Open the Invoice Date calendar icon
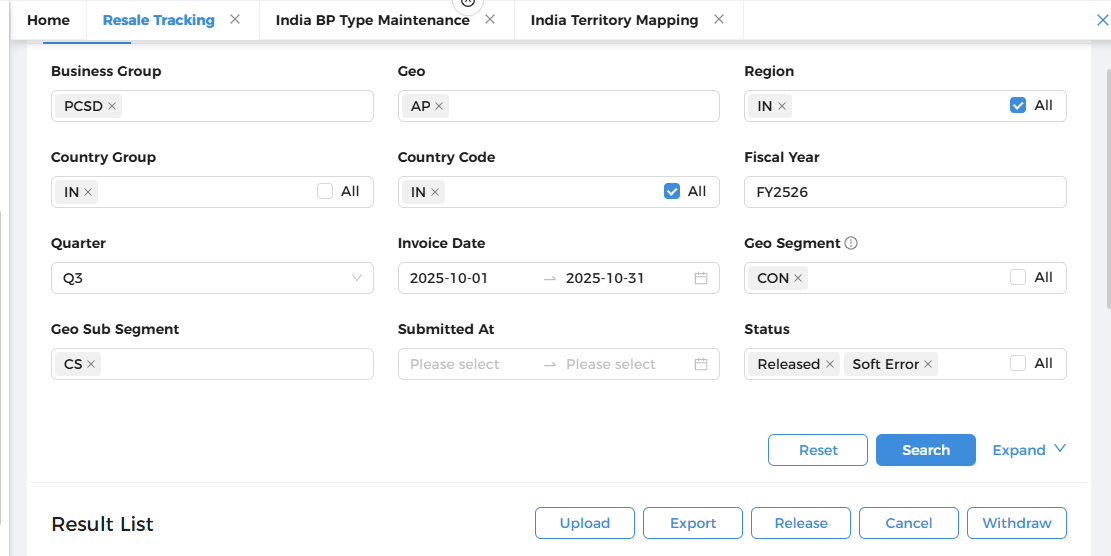The image size is (1111, 556). (701, 278)
